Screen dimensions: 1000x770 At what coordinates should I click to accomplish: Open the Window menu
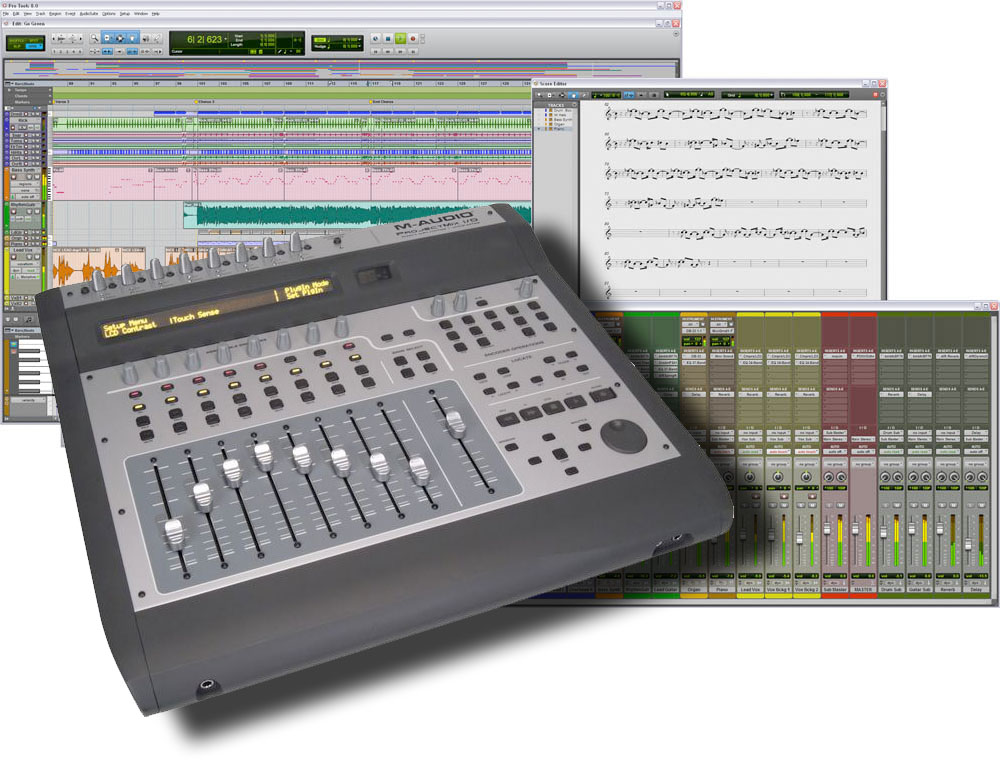pyautogui.click(x=140, y=13)
